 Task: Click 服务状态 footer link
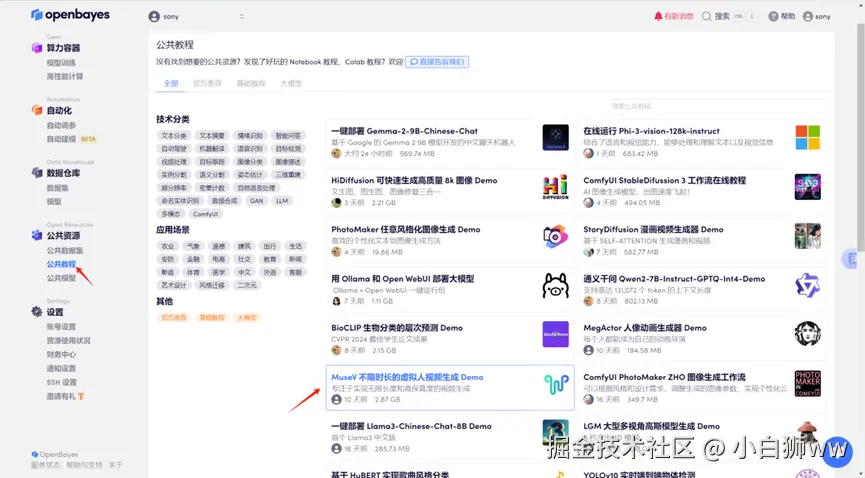[x=45, y=465]
